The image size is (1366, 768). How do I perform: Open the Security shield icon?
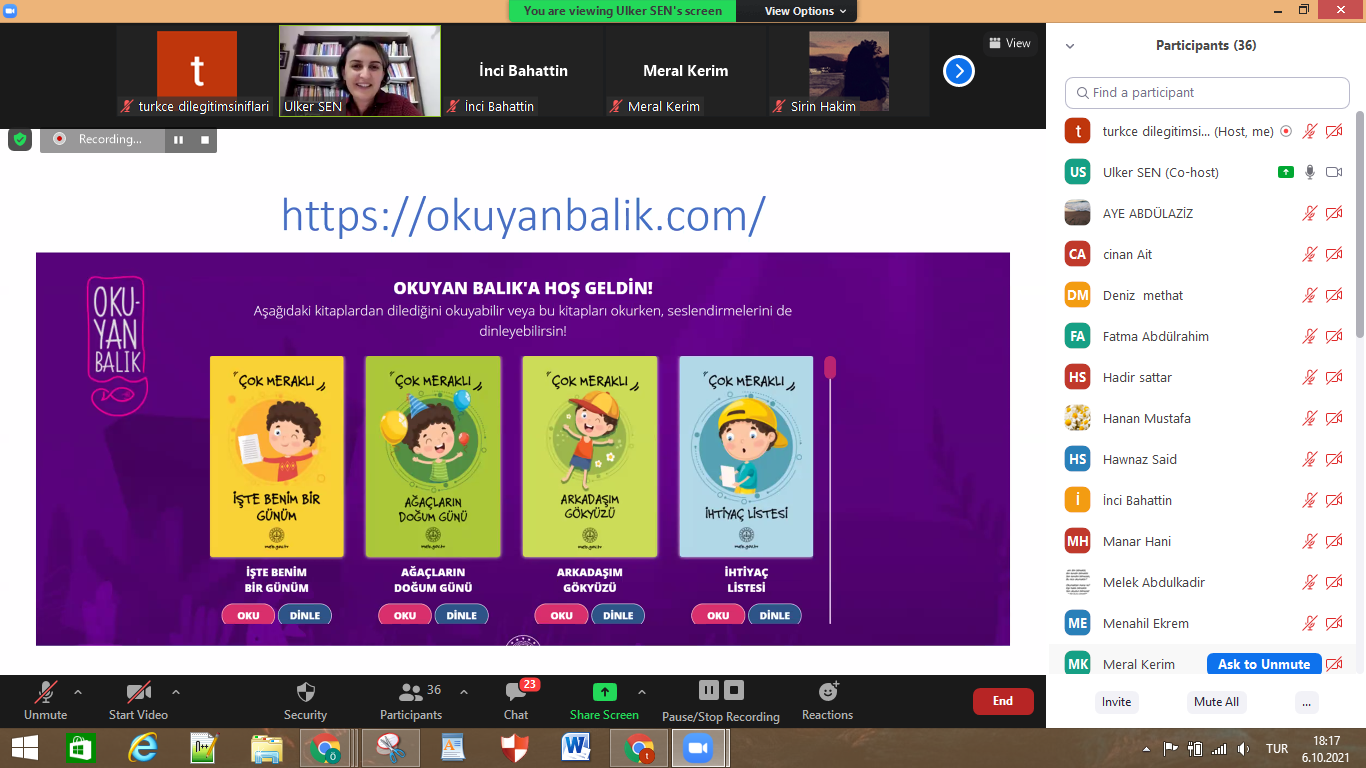[x=306, y=692]
